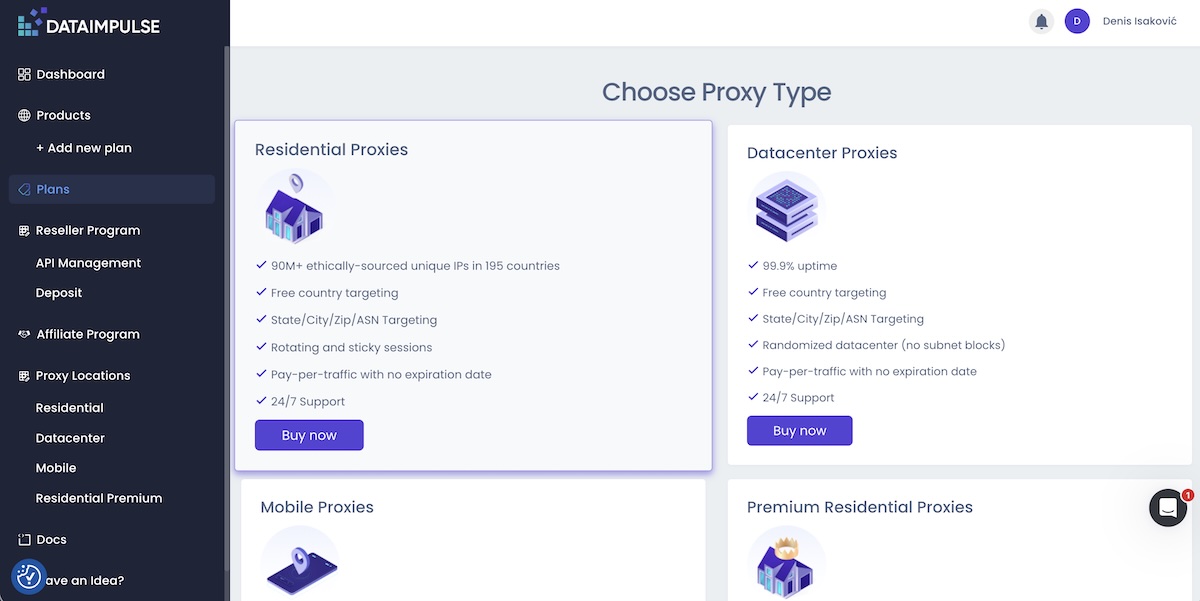The height and width of the screenshot is (601, 1200).
Task: Open Affiliate Program menu item
Action: (x=88, y=335)
